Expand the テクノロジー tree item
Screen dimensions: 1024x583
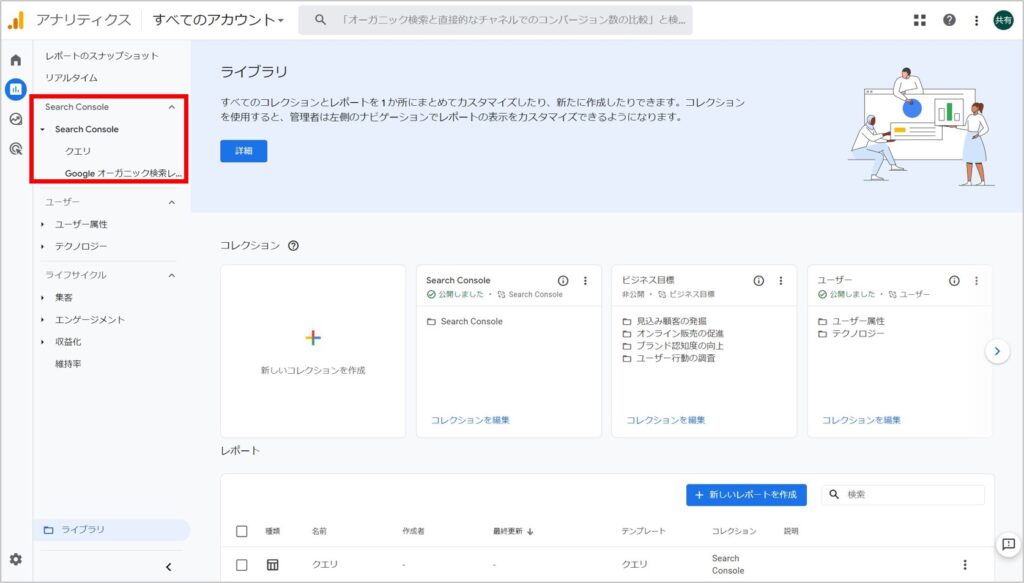click(42, 247)
